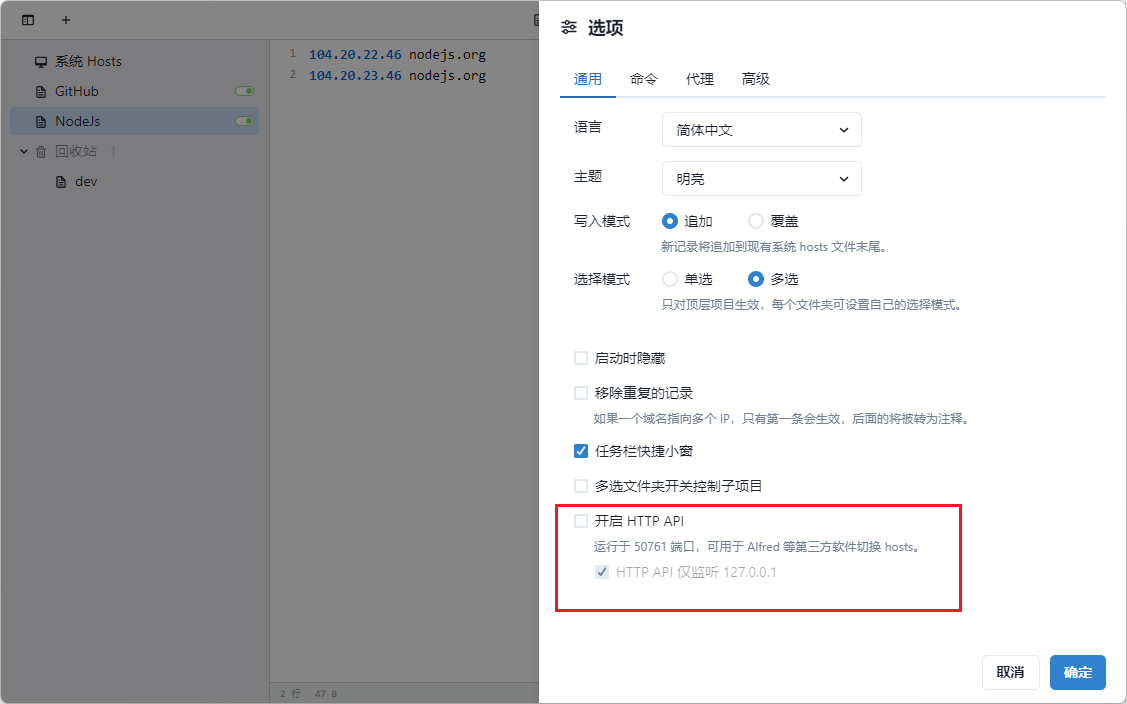
Task: Open the 高级 tab
Action: pyautogui.click(x=755, y=79)
